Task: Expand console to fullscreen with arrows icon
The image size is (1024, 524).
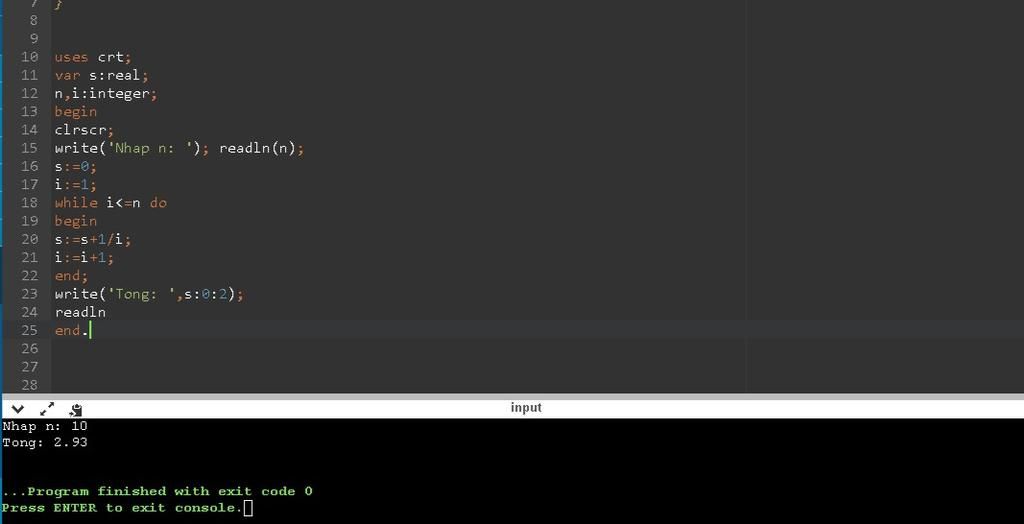Action: (x=47, y=410)
